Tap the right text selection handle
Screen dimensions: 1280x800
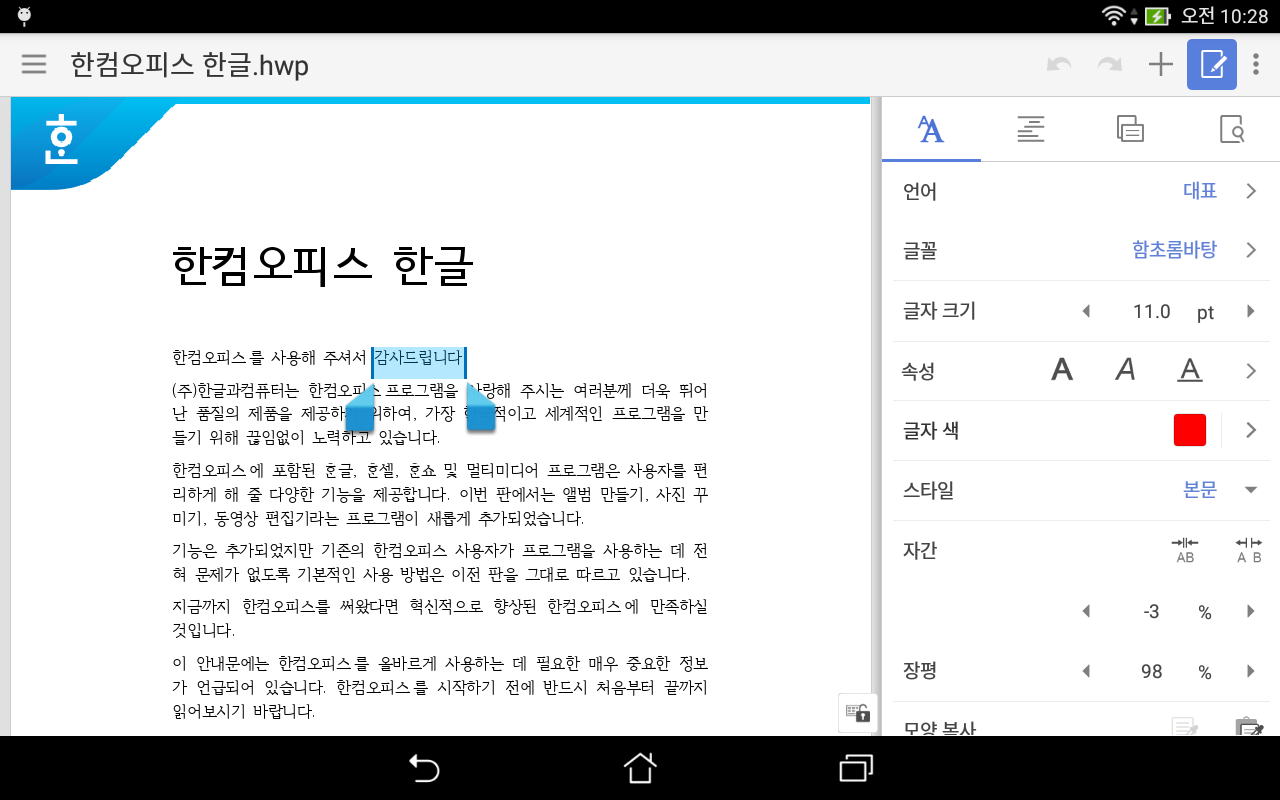click(481, 410)
